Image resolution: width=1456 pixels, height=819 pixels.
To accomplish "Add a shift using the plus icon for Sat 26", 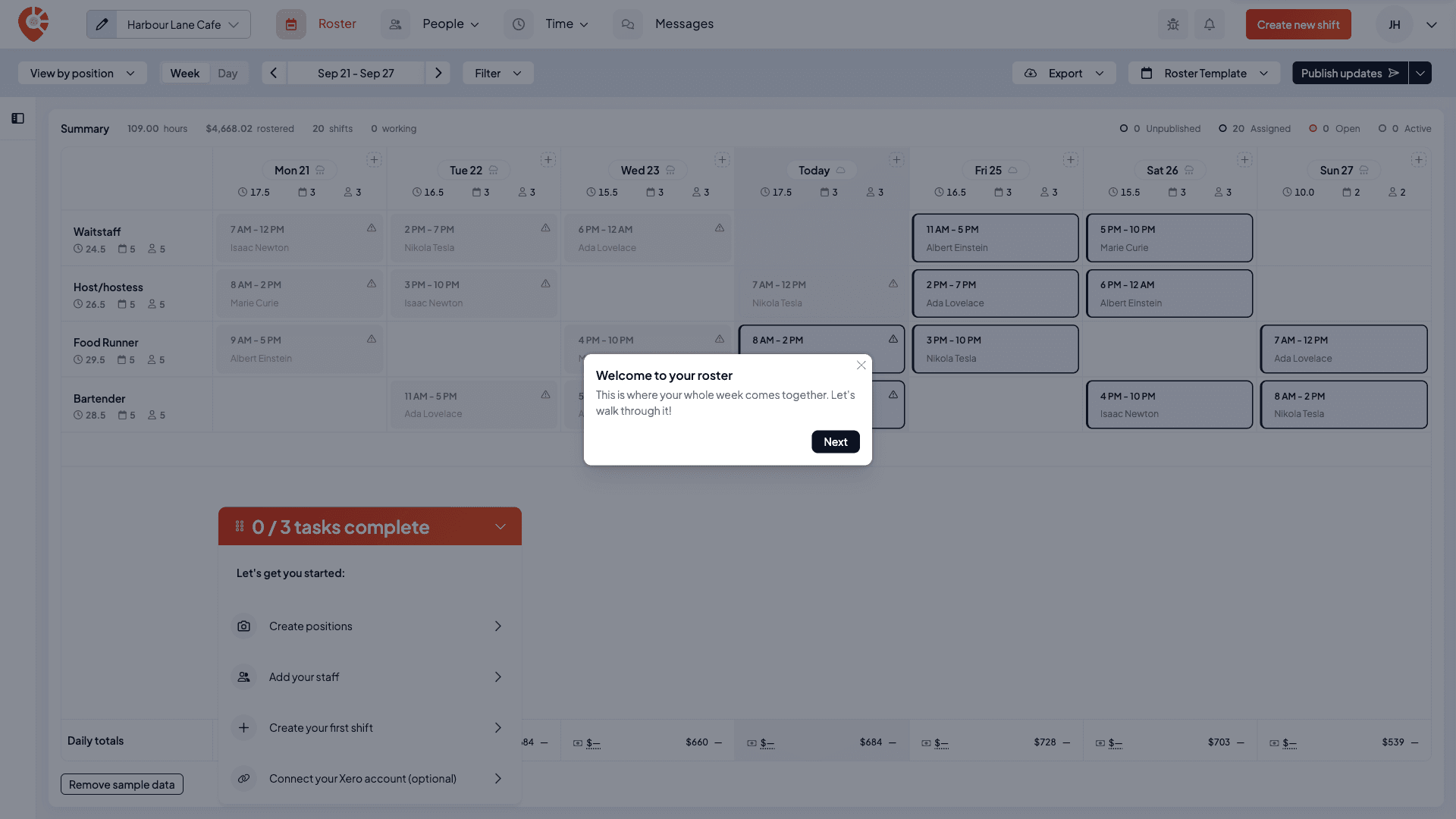I will [1244, 159].
